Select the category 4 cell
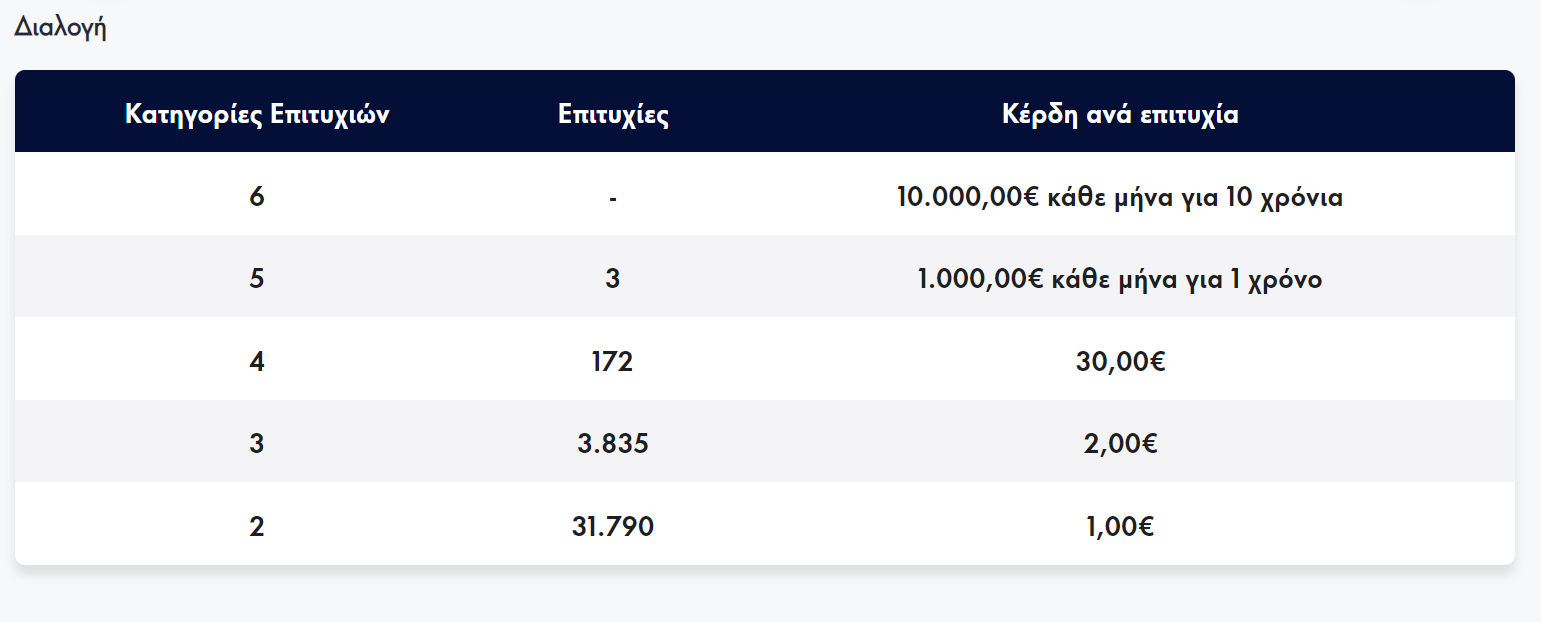Screen dimensions: 1541x622 click(257, 361)
